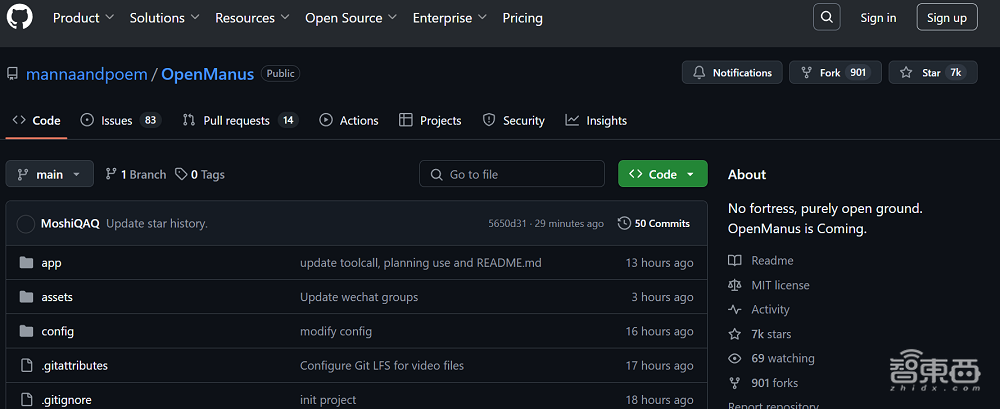The image size is (1000, 409).
Task: Open the Activity pulse link
Action: tap(770, 310)
